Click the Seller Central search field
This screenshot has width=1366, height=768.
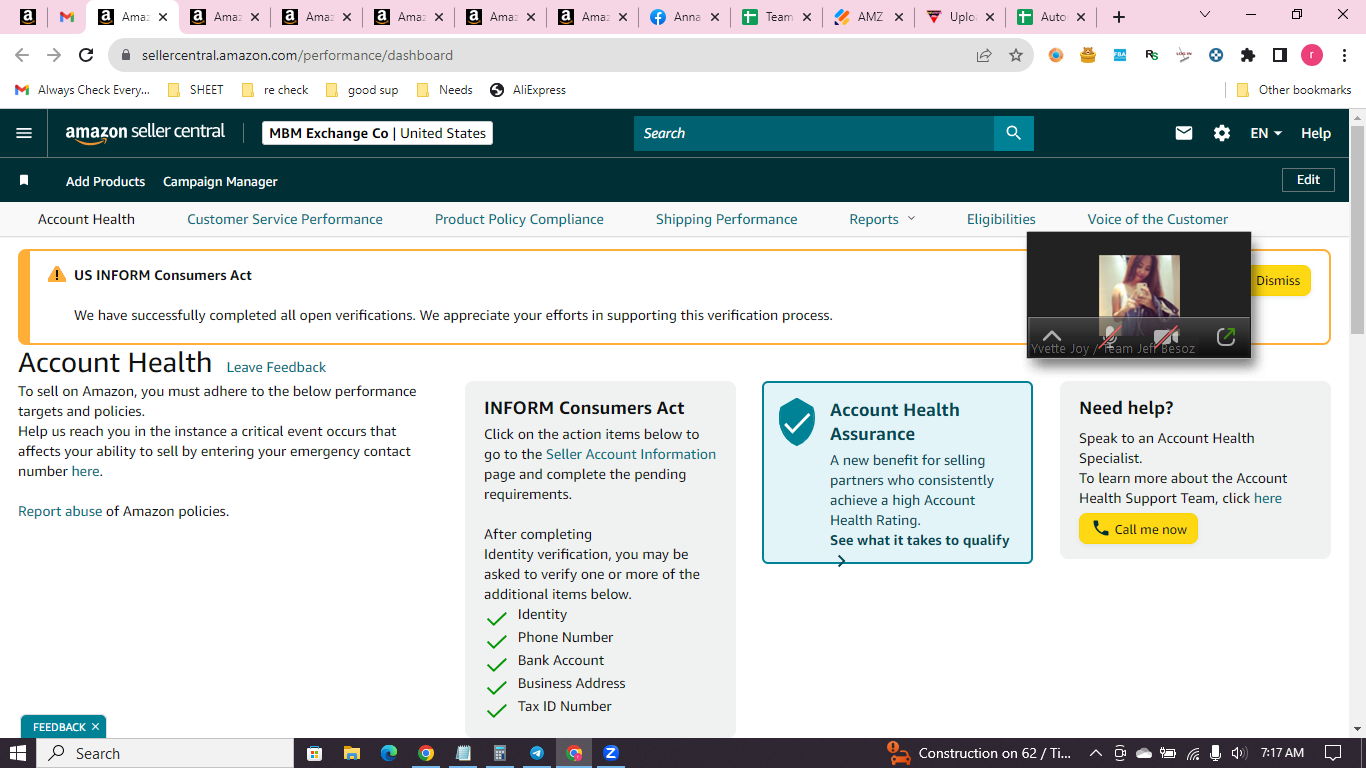coord(814,133)
